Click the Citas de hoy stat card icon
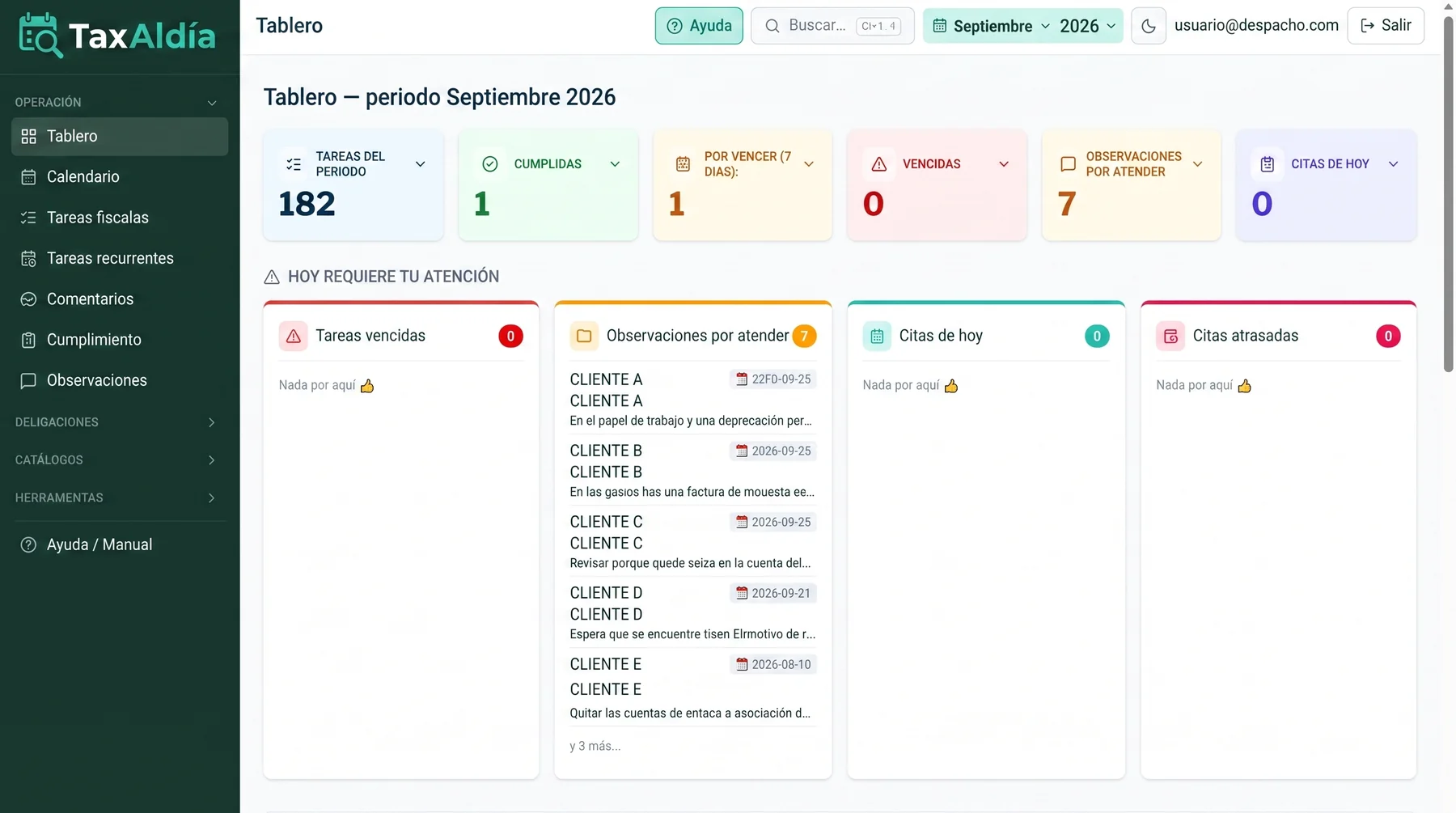The height and width of the screenshot is (813, 1456). (x=1268, y=164)
